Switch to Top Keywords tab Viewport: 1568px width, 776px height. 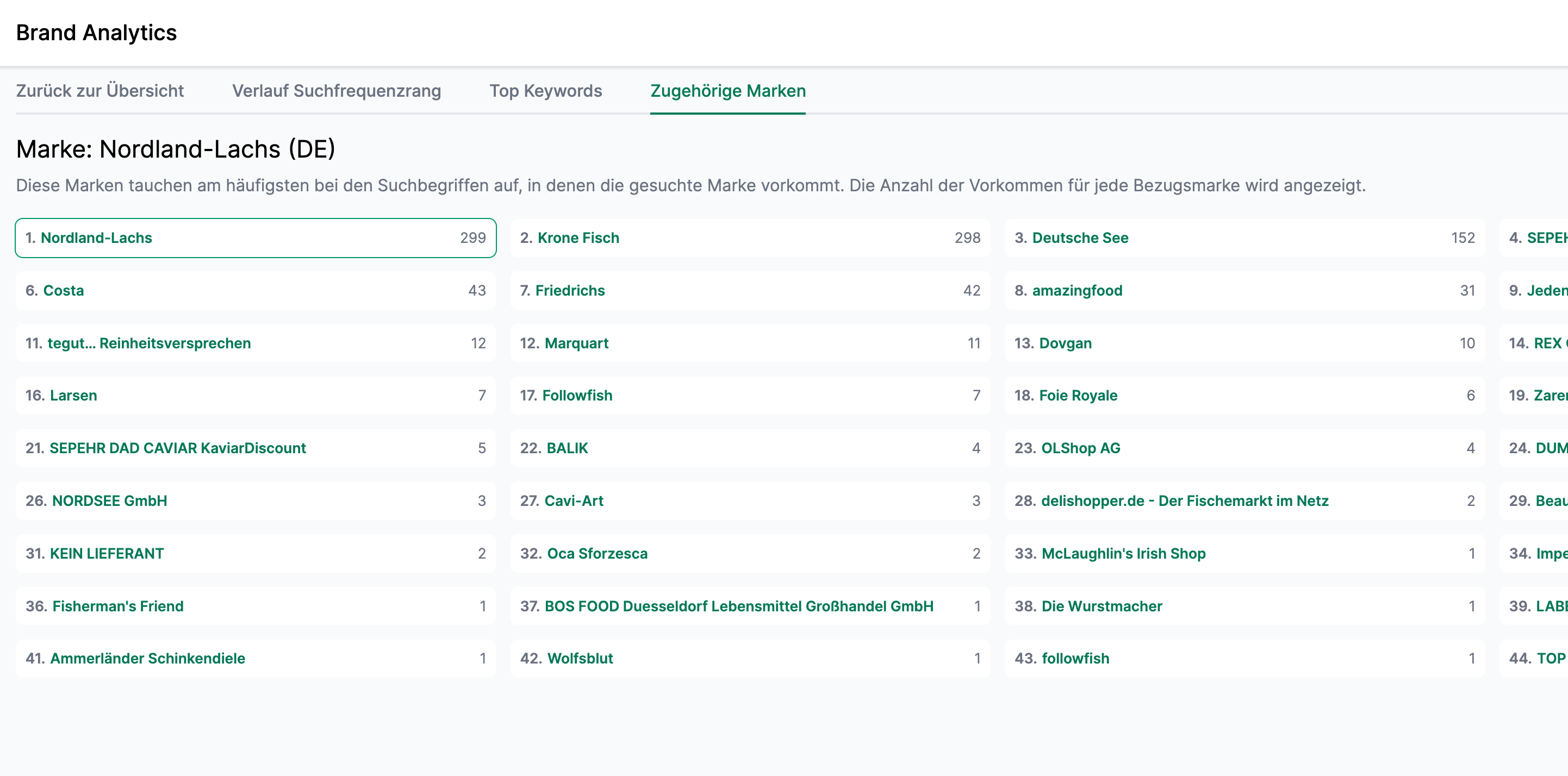click(545, 91)
